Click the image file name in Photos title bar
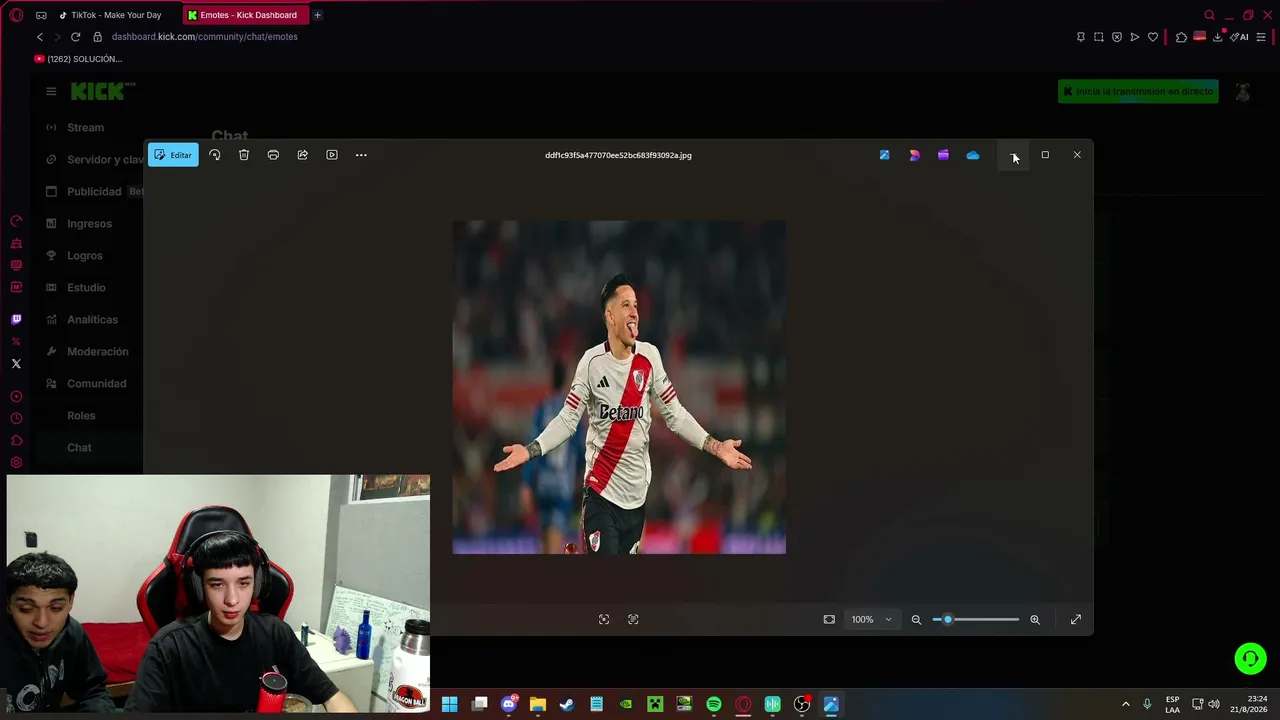Screen dimensions: 1280x720 (x=618, y=155)
